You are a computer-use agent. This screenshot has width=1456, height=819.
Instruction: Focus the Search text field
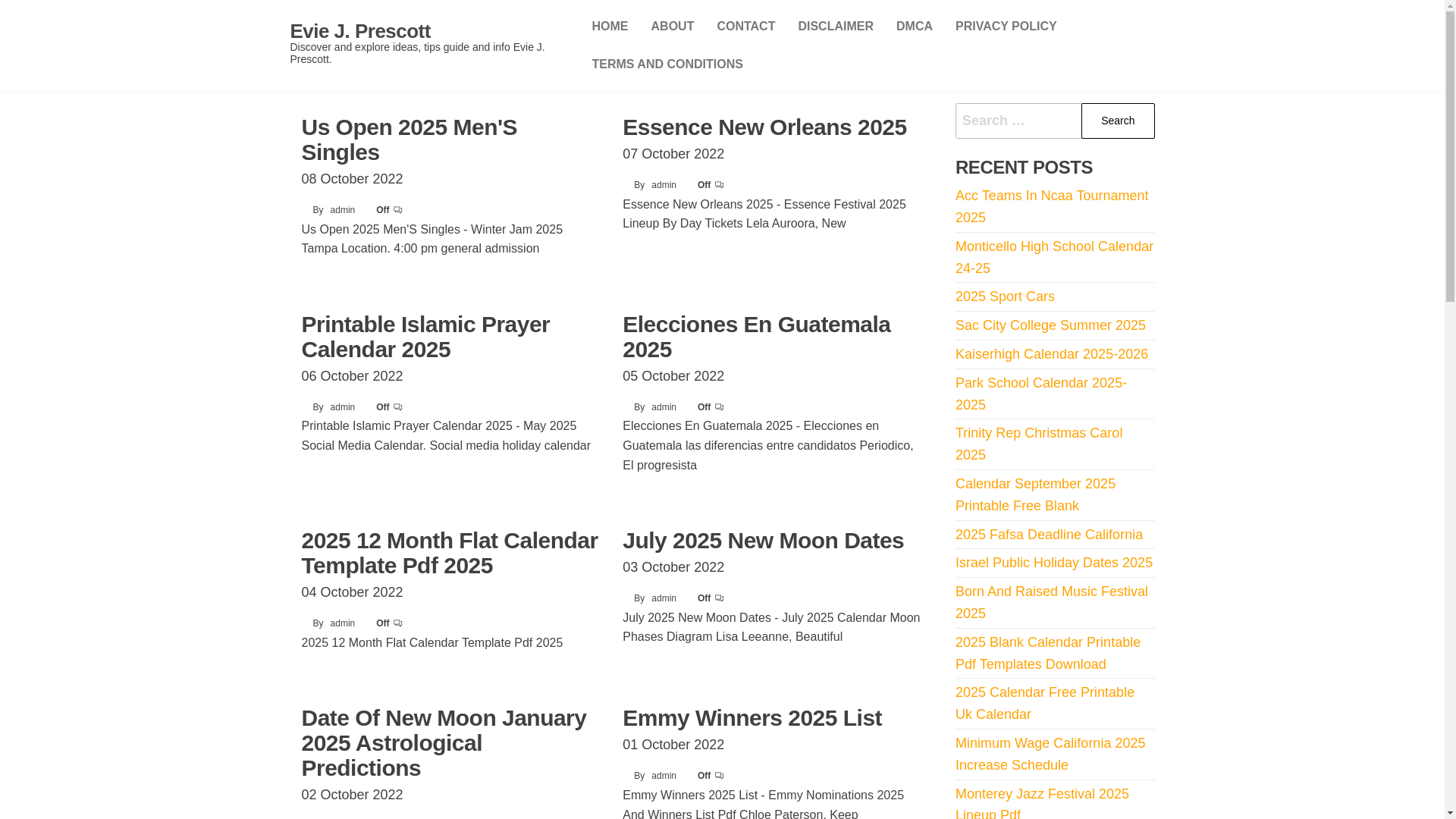1018,121
